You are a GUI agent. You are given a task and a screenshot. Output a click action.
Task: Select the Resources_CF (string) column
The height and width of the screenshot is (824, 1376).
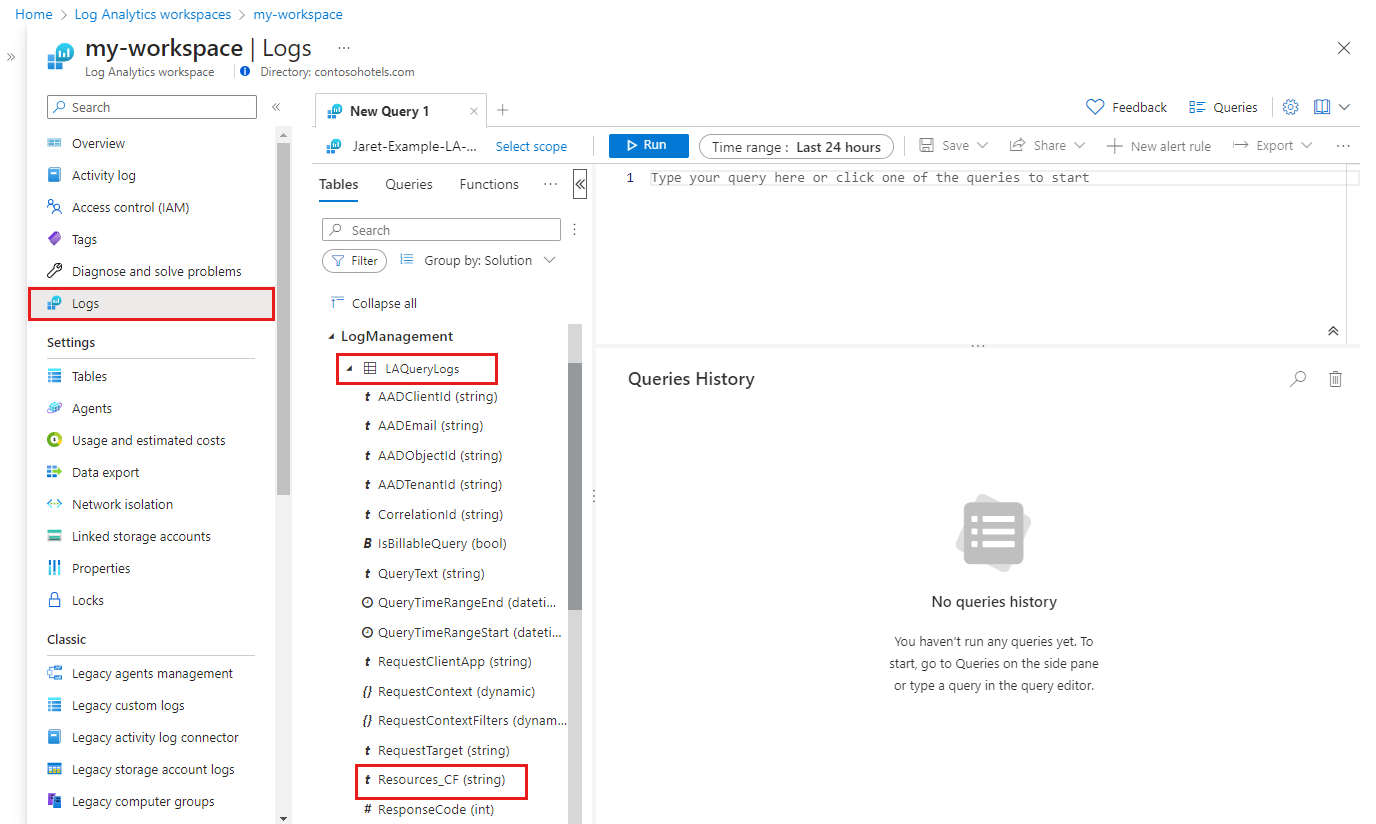[441, 780]
